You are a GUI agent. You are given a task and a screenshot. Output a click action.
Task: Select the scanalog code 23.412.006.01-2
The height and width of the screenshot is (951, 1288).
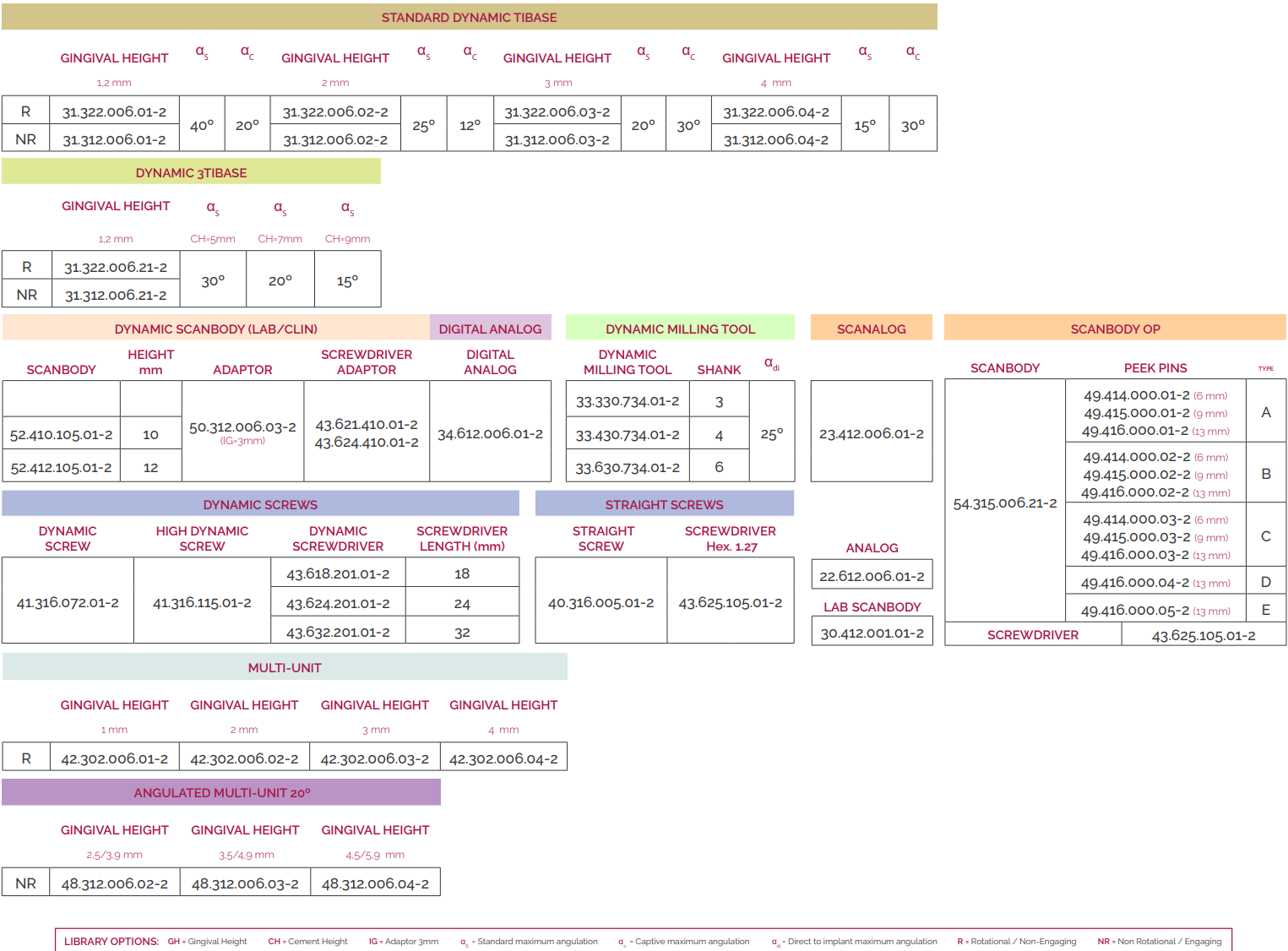(871, 433)
